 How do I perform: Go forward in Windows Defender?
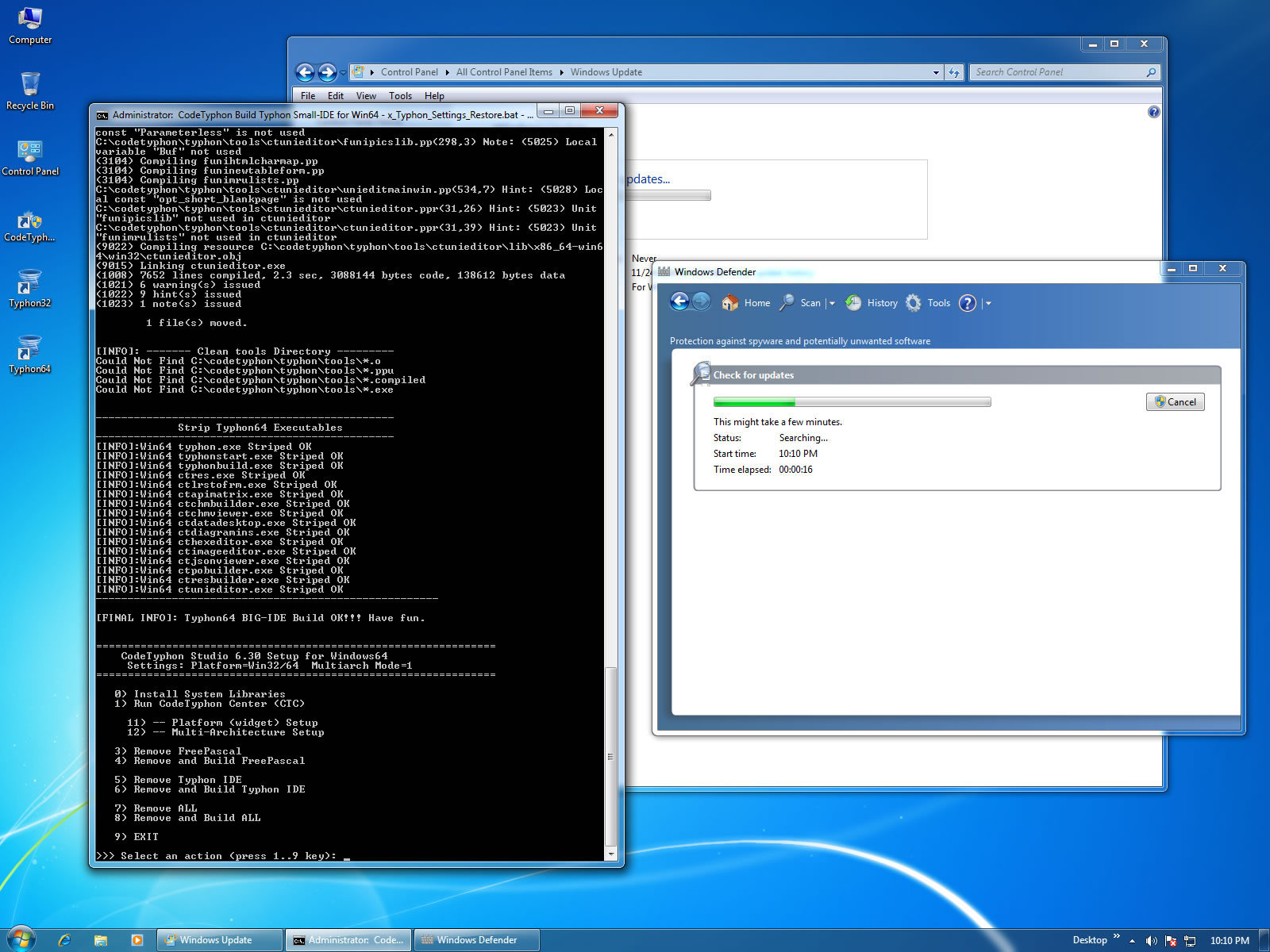(702, 301)
